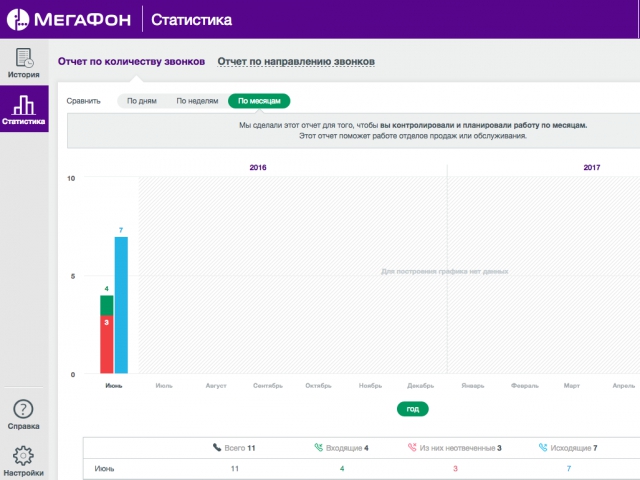Click the Ноябрь label on chart axis
Viewport: 640px width, 480px height.
pyautogui.click(x=370, y=386)
